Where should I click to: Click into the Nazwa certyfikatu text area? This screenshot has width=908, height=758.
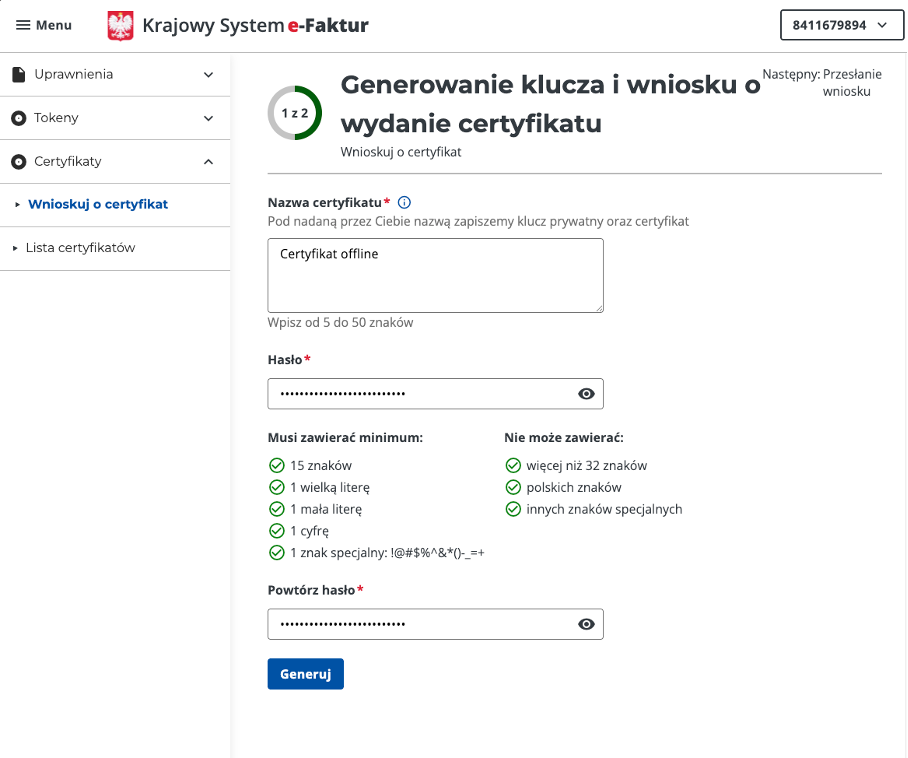tap(435, 275)
